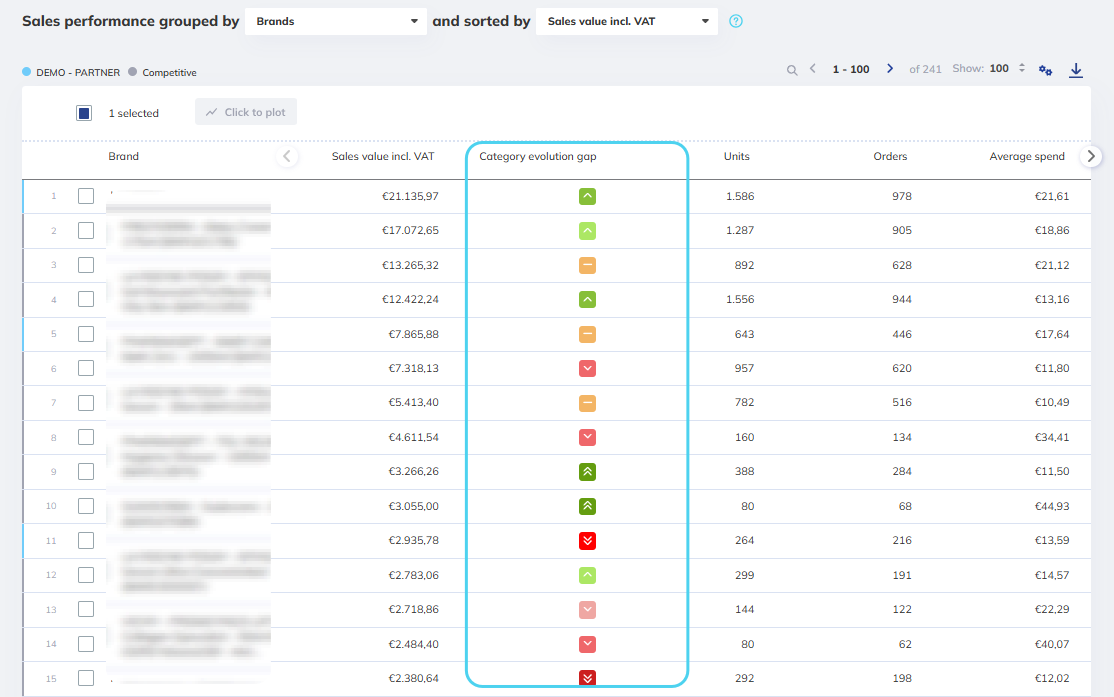The width and height of the screenshot is (1114, 697).
Task: Go to next page of results
Action: click(890, 69)
